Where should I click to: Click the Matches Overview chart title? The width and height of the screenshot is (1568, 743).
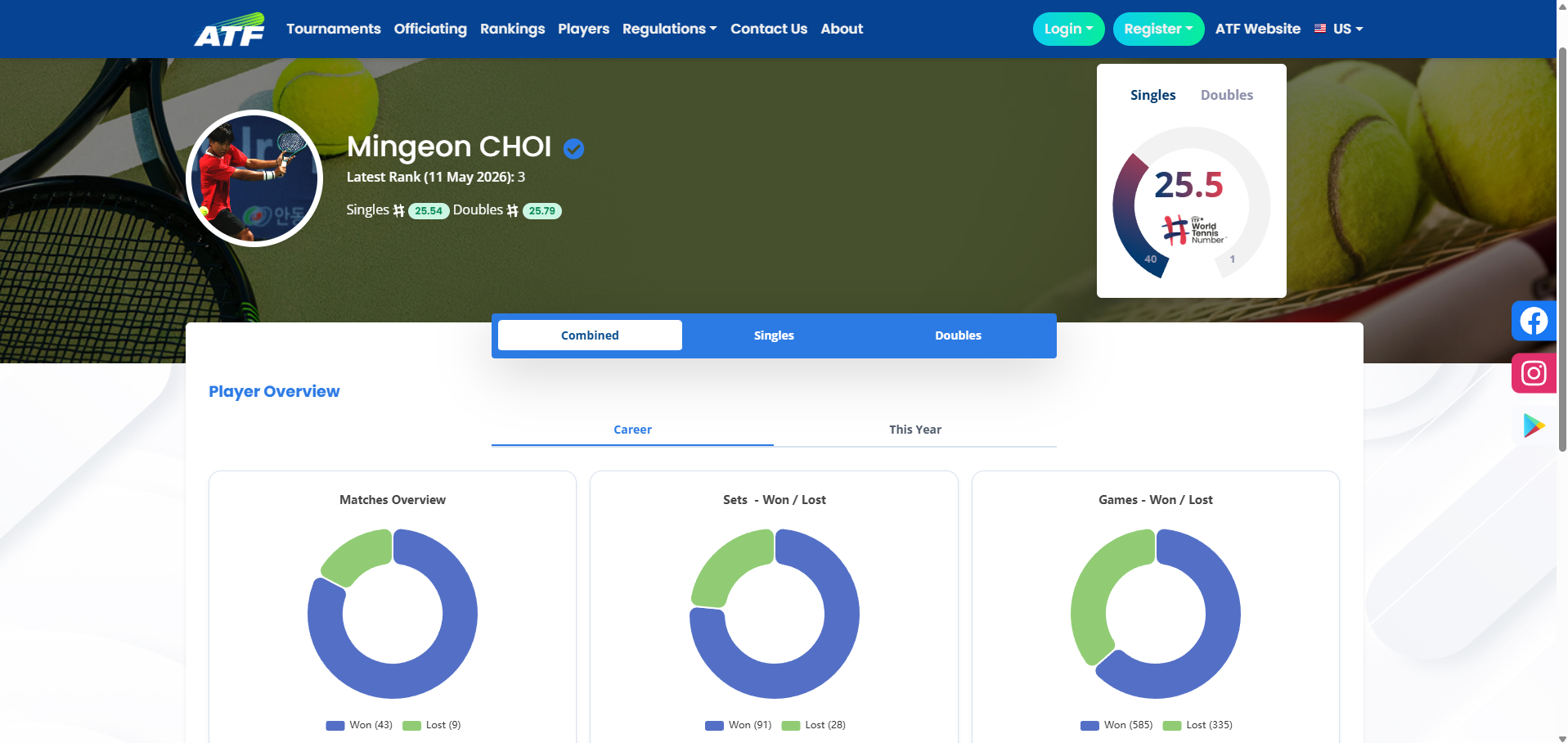(x=393, y=500)
